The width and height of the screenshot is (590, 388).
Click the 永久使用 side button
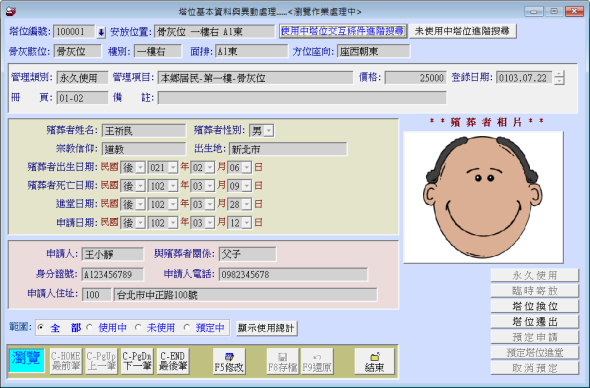tap(534, 275)
